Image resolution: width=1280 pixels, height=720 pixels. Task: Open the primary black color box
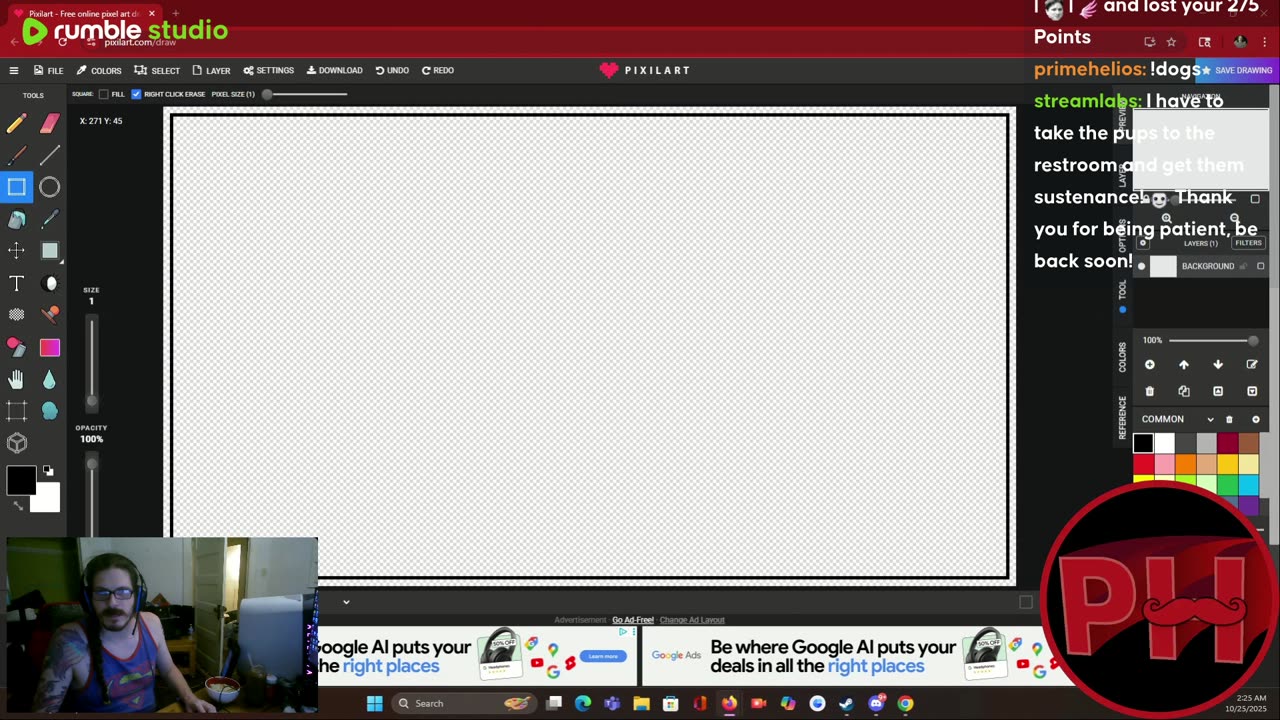[21, 481]
